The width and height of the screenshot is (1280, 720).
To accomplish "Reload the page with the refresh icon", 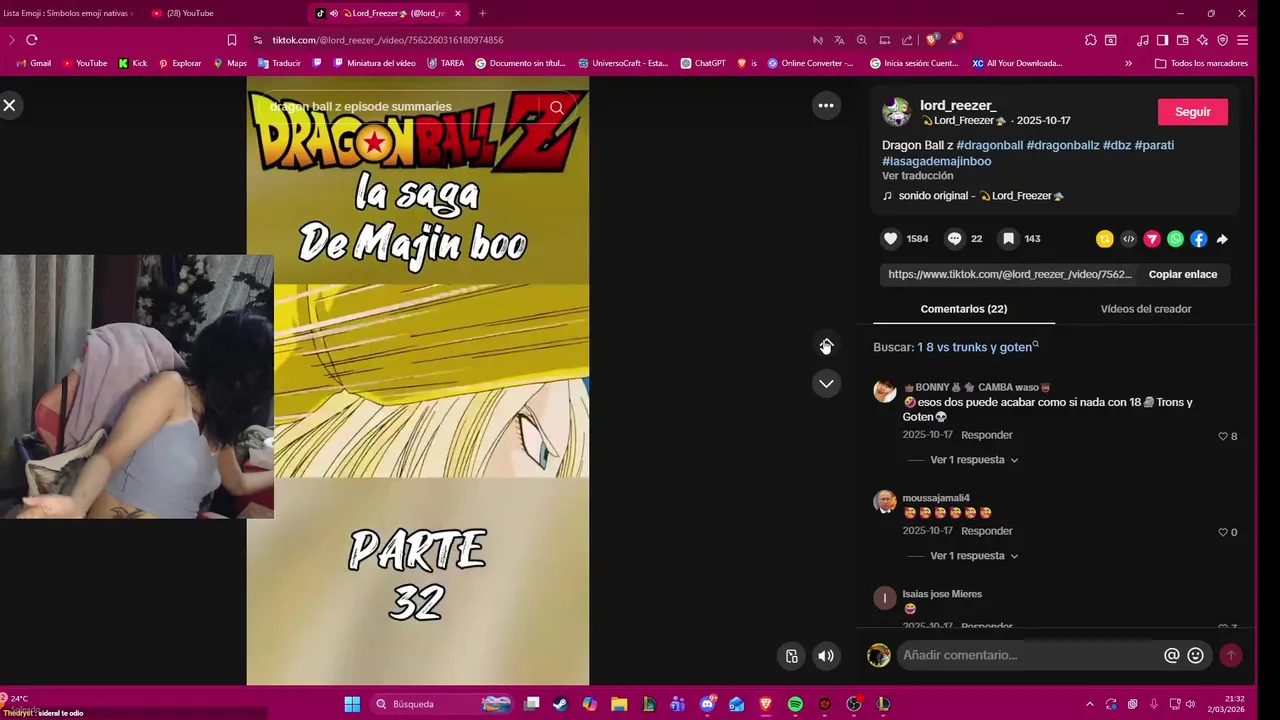I will [32, 40].
